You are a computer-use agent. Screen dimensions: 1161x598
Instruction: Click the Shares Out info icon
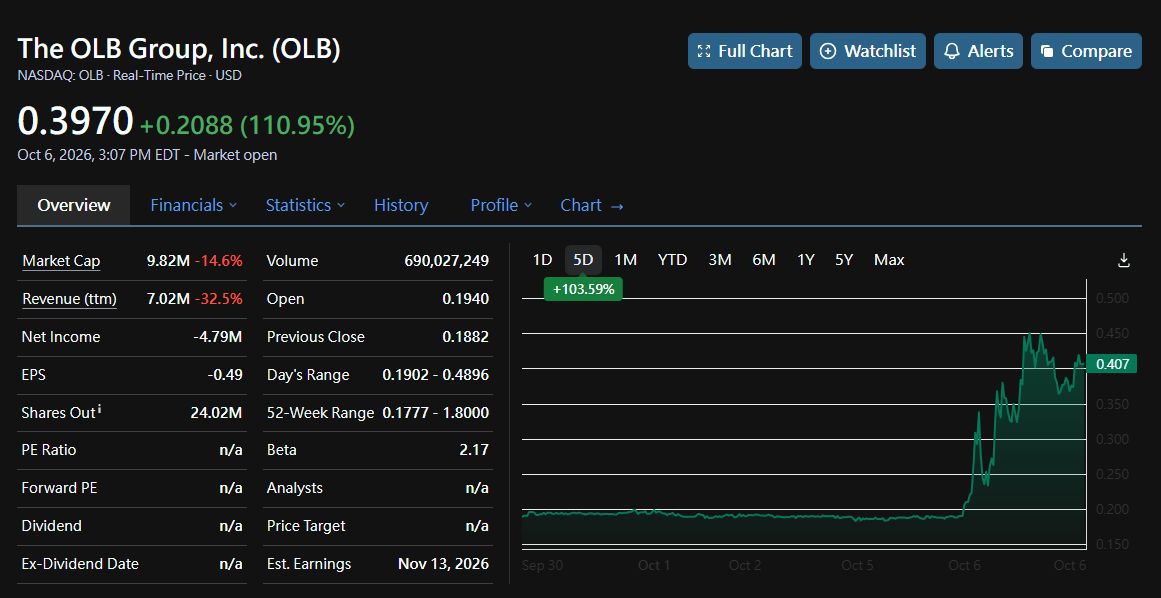coord(100,409)
